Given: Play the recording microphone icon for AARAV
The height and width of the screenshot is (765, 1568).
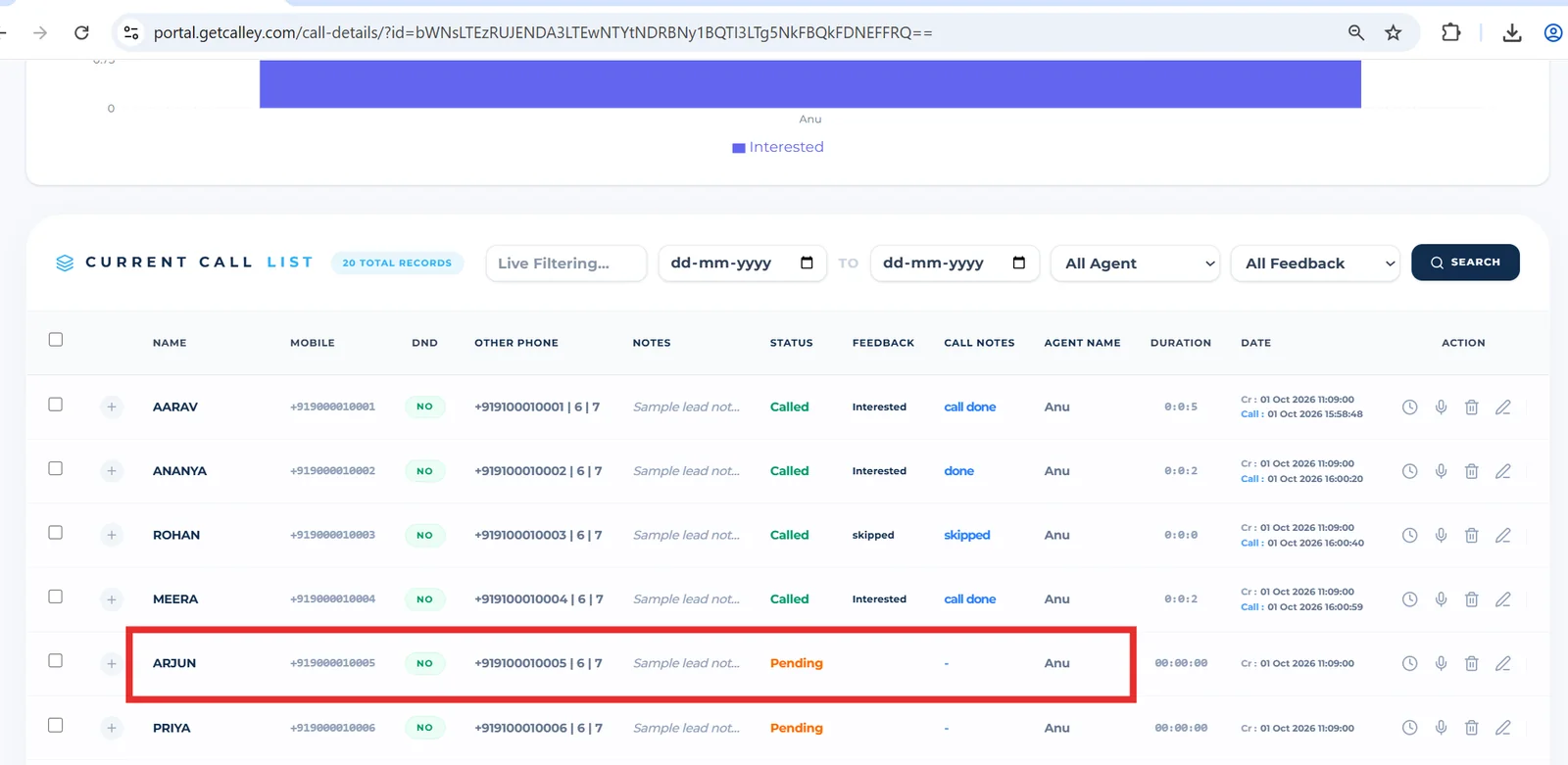Looking at the screenshot, I should 1441,407.
